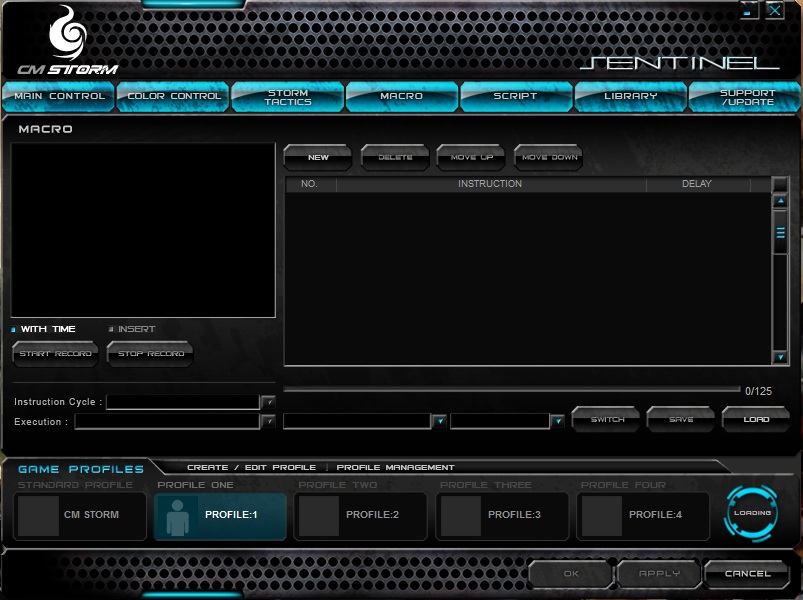Close the Sentinel window

[775, 10]
